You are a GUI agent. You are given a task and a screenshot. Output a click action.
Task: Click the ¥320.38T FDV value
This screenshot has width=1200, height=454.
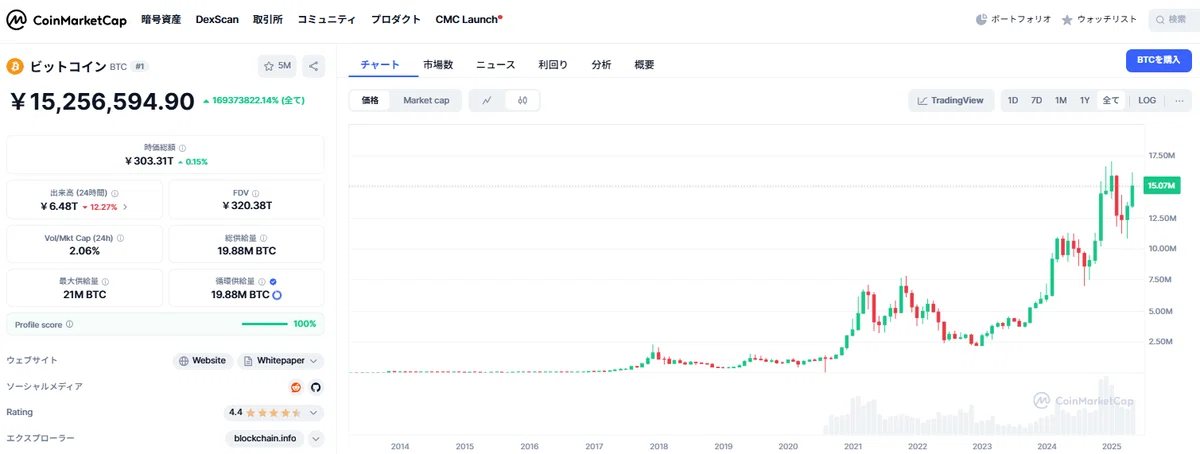tap(247, 206)
